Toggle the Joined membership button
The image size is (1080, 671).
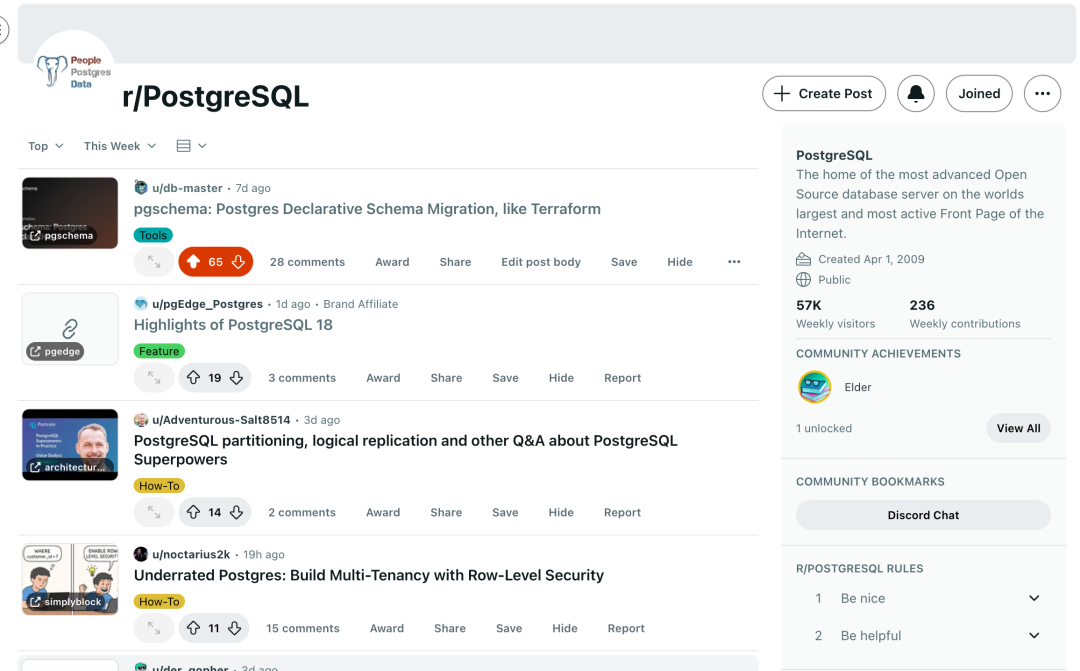pyautogui.click(x=979, y=94)
